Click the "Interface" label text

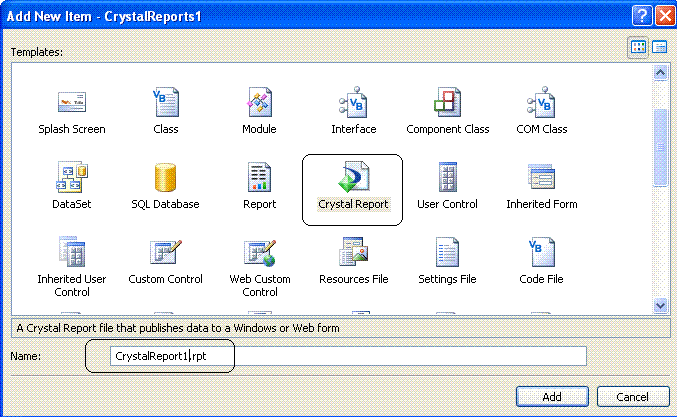tap(354, 129)
